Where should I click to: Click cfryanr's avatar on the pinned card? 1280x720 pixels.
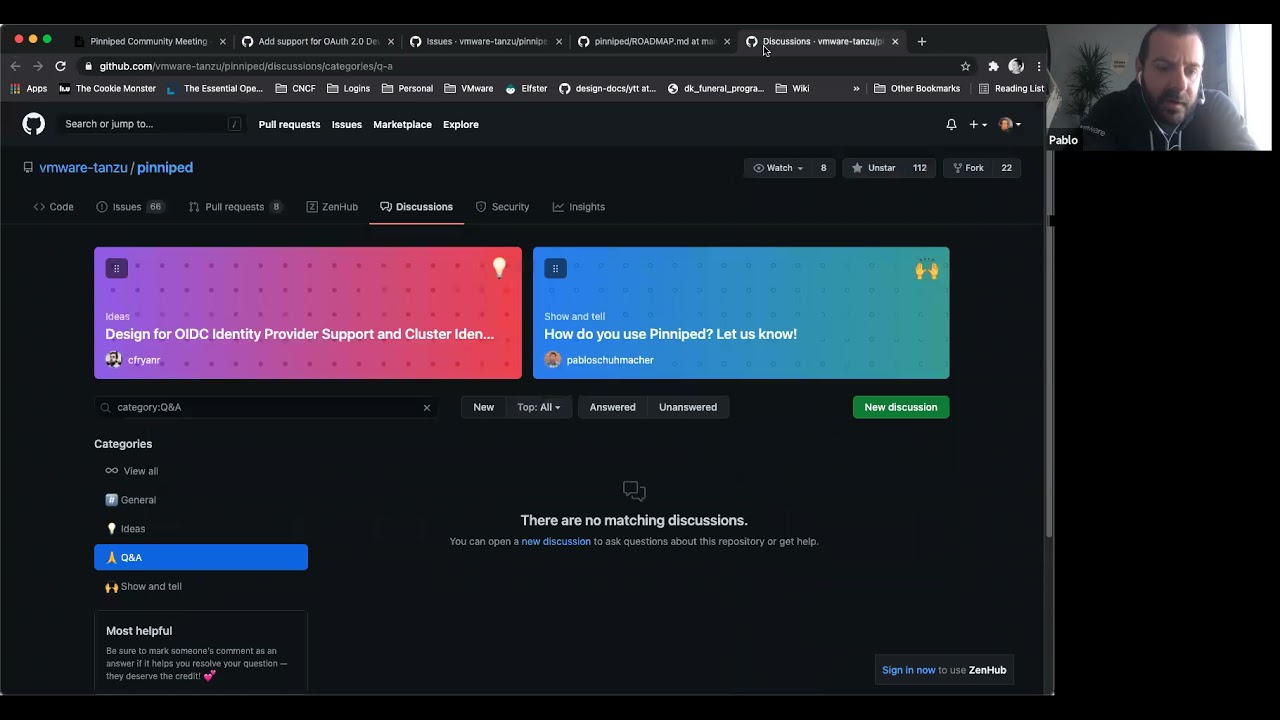(113, 360)
